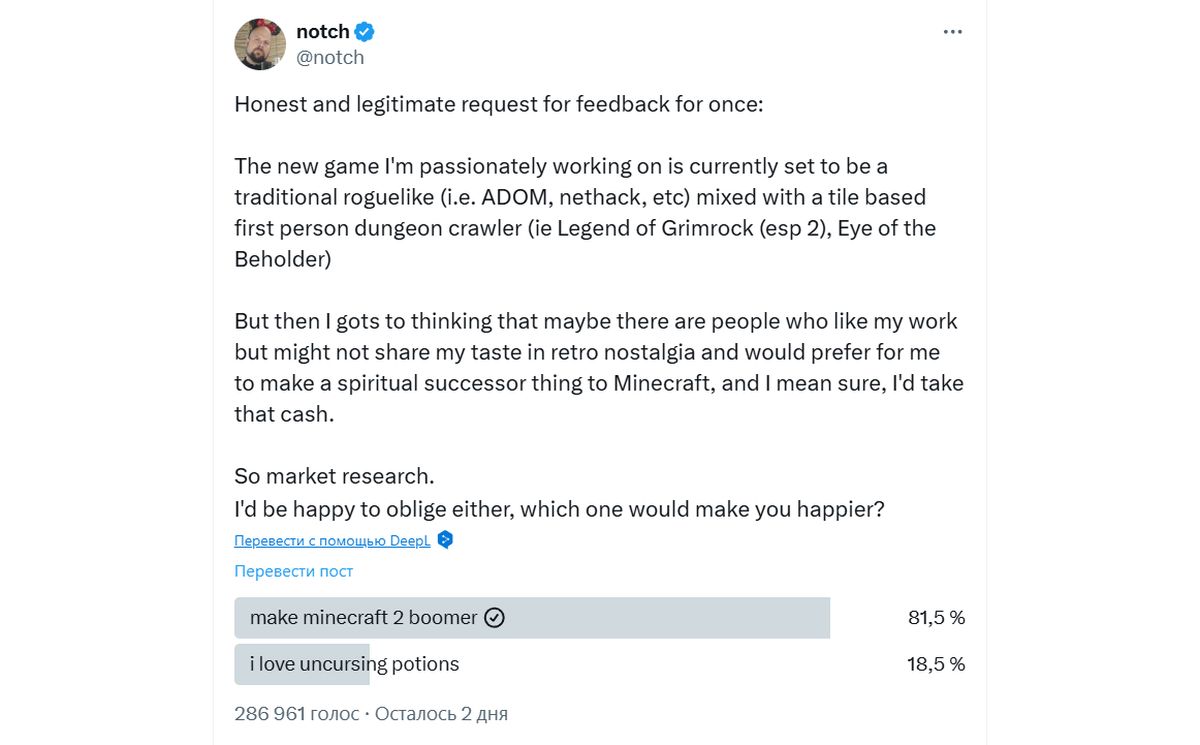Open notch's profile picture
1200x745 pixels.
[260, 44]
